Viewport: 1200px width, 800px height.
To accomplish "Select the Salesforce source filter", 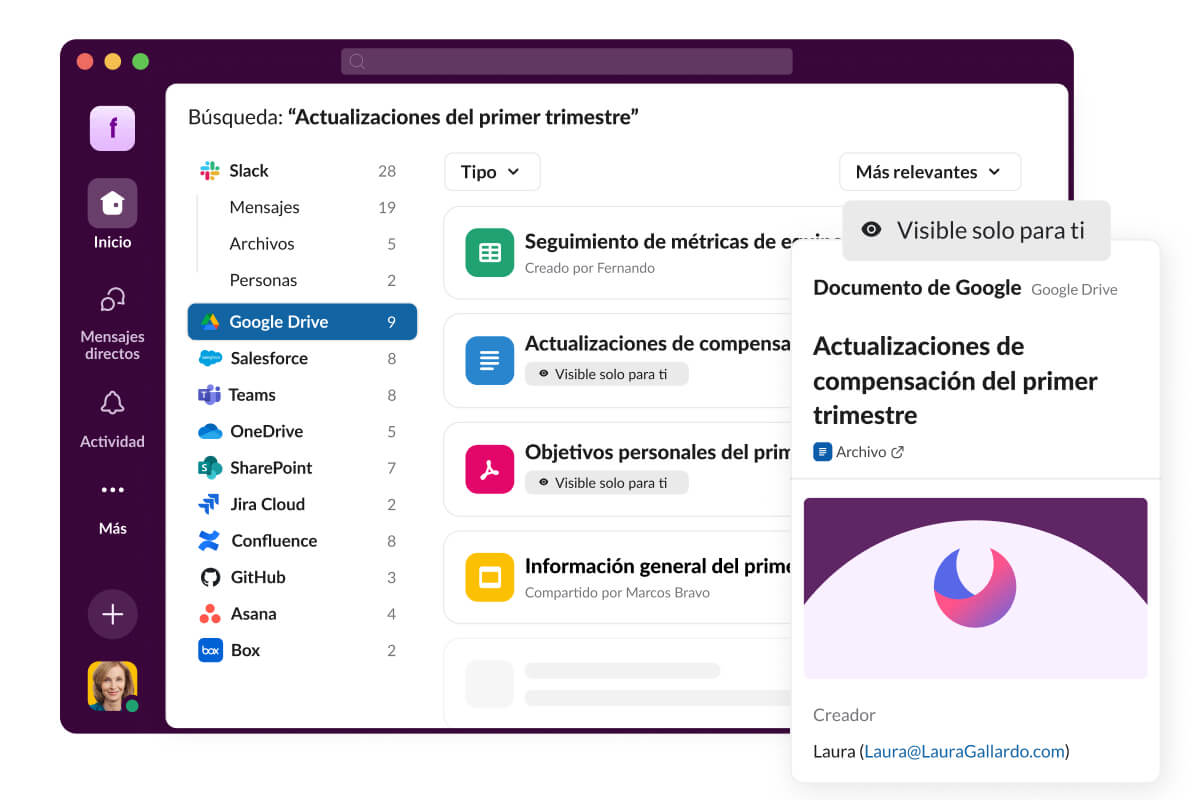I will tap(269, 358).
